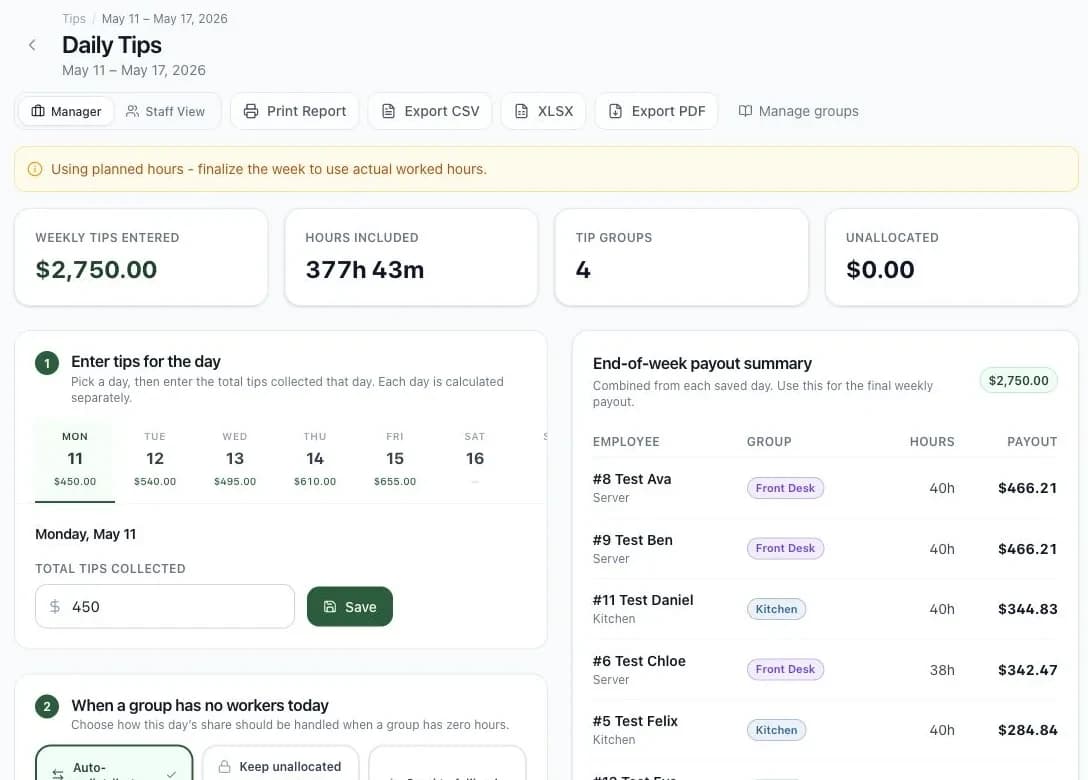The height and width of the screenshot is (780, 1088).
Task: Click the Front Desk badge for Test Ava
Action: (785, 488)
